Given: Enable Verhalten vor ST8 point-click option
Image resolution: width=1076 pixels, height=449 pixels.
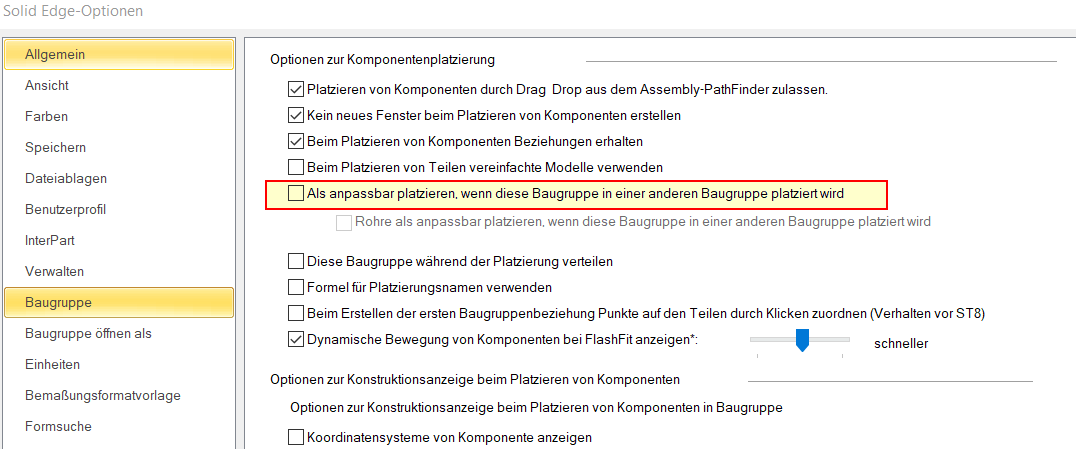Looking at the screenshot, I should coord(296,313).
